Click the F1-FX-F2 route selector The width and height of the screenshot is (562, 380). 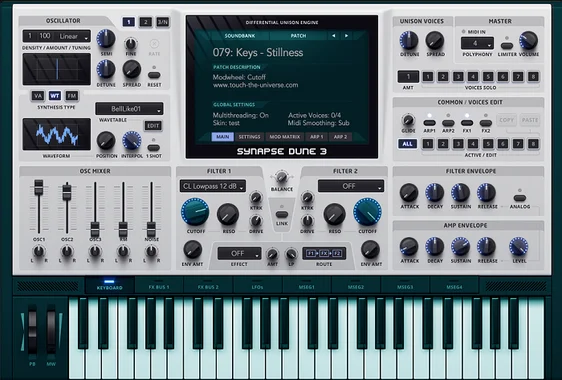pyautogui.click(x=324, y=253)
